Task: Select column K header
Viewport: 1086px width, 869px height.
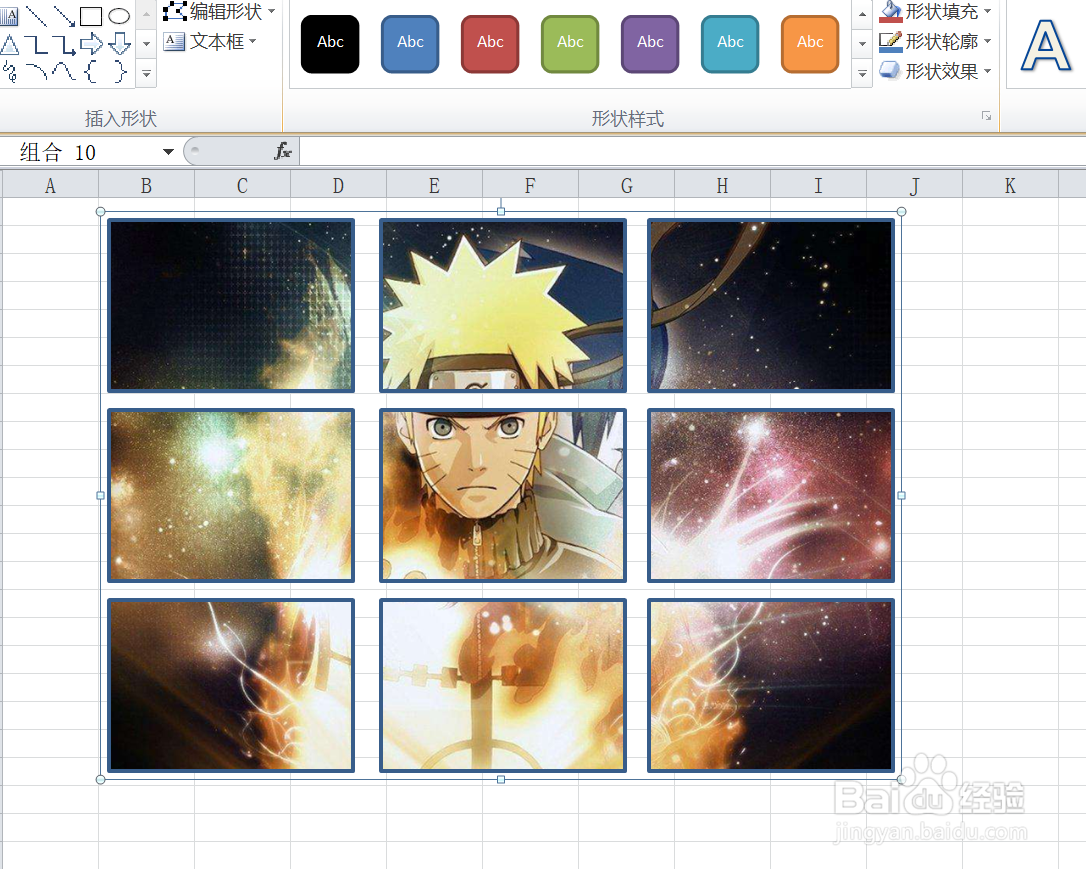Action: [x=1011, y=186]
